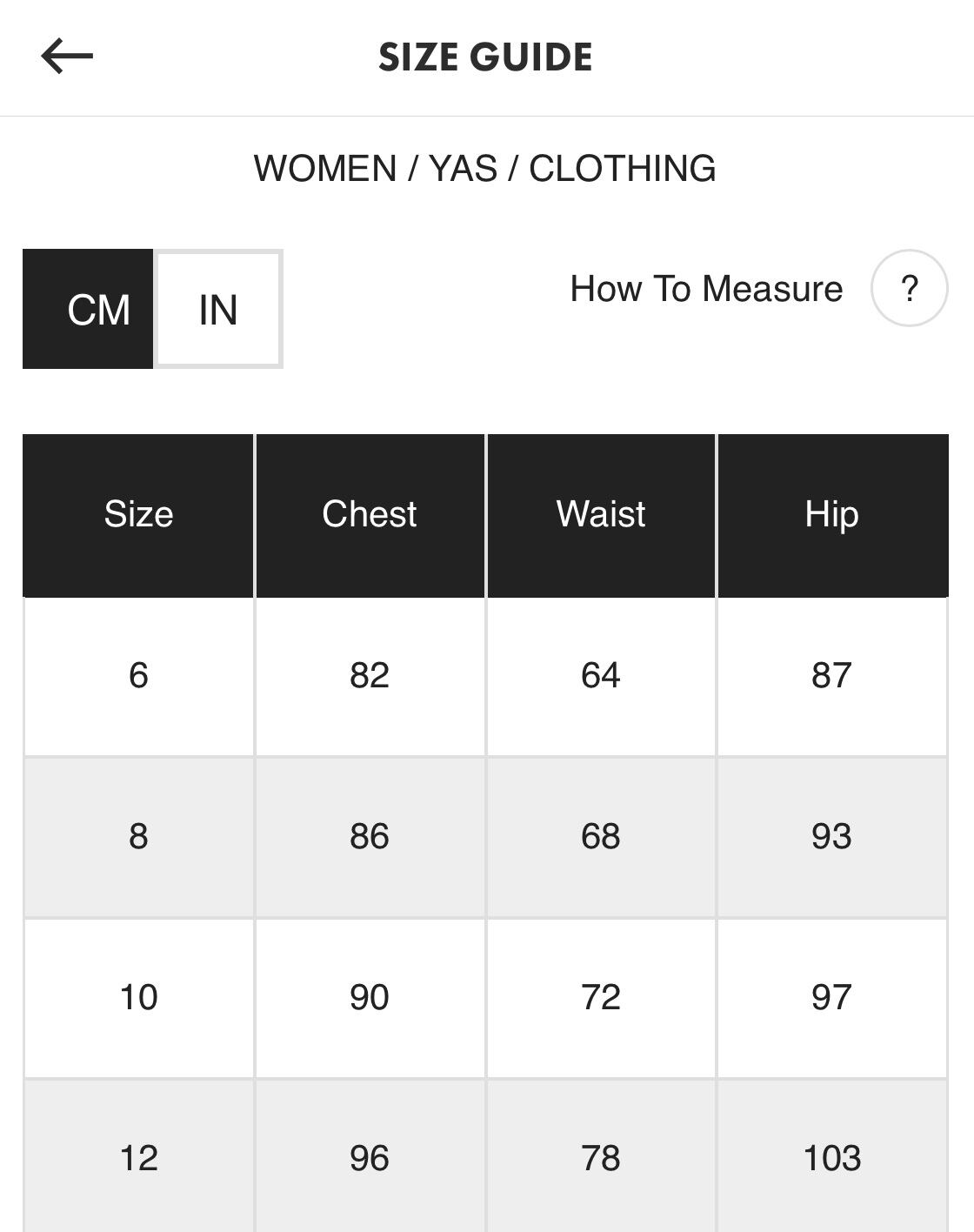The height and width of the screenshot is (1232, 974).
Task: Open the question mark help icon
Action: (x=909, y=288)
